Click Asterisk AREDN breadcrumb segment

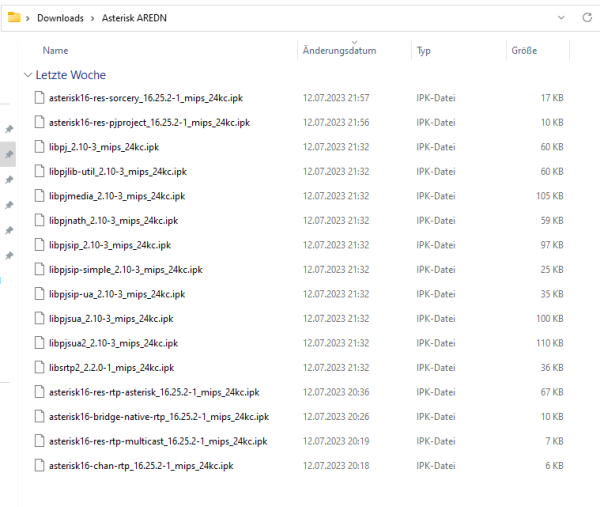point(134,18)
